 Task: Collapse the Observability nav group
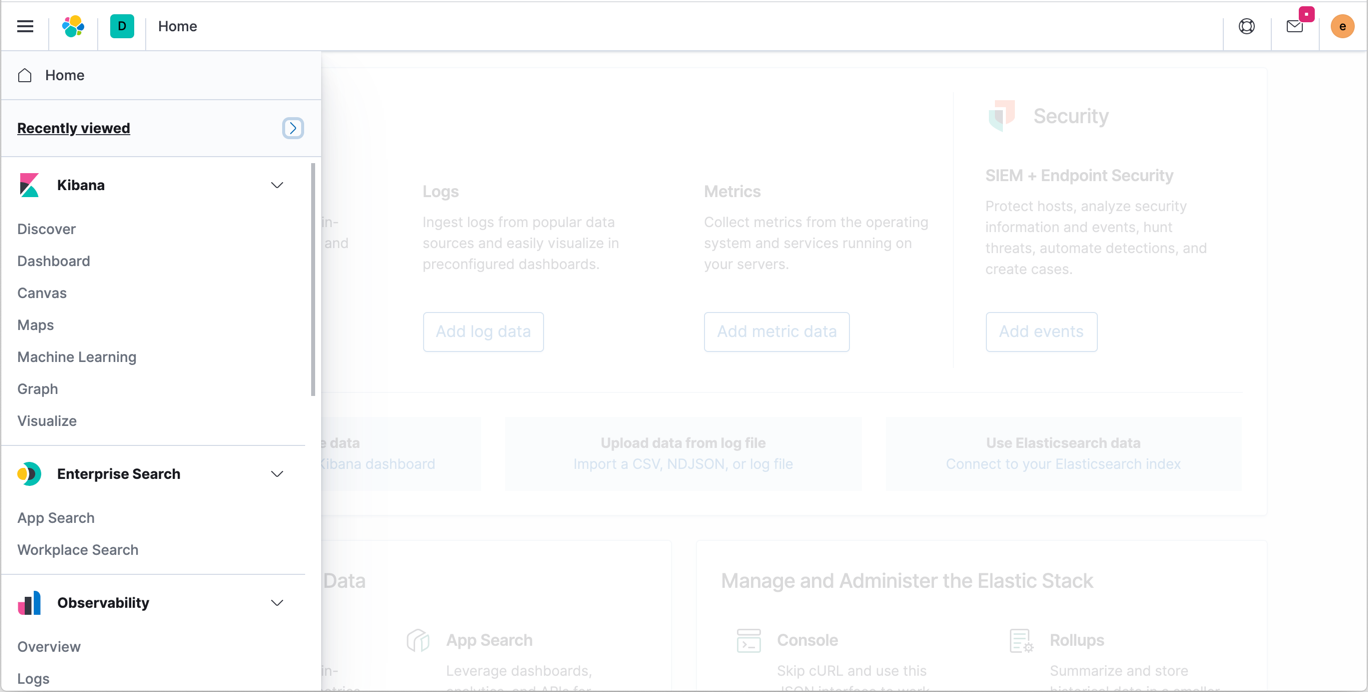(x=277, y=603)
